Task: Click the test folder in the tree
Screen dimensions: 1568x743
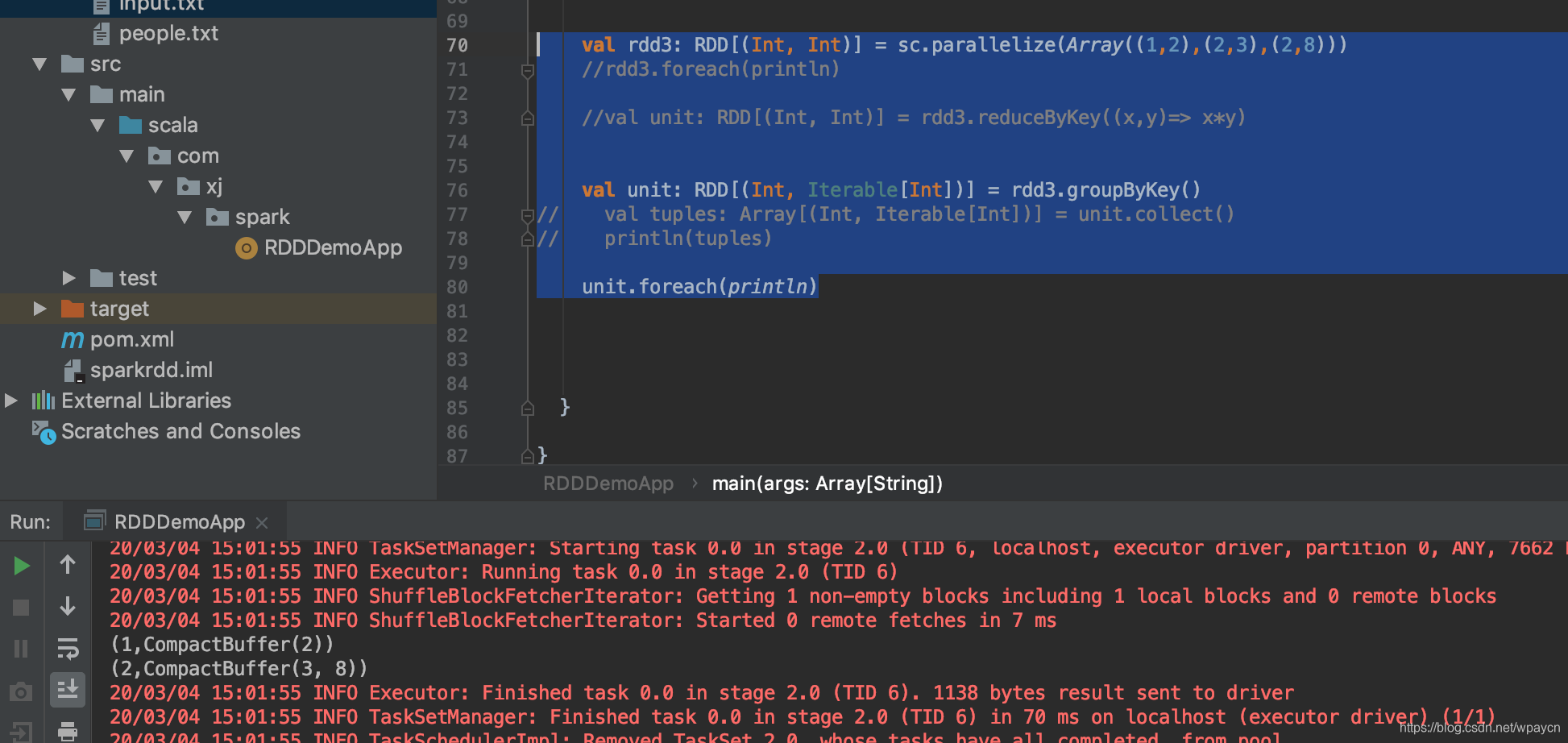Action: click(x=123, y=278)
